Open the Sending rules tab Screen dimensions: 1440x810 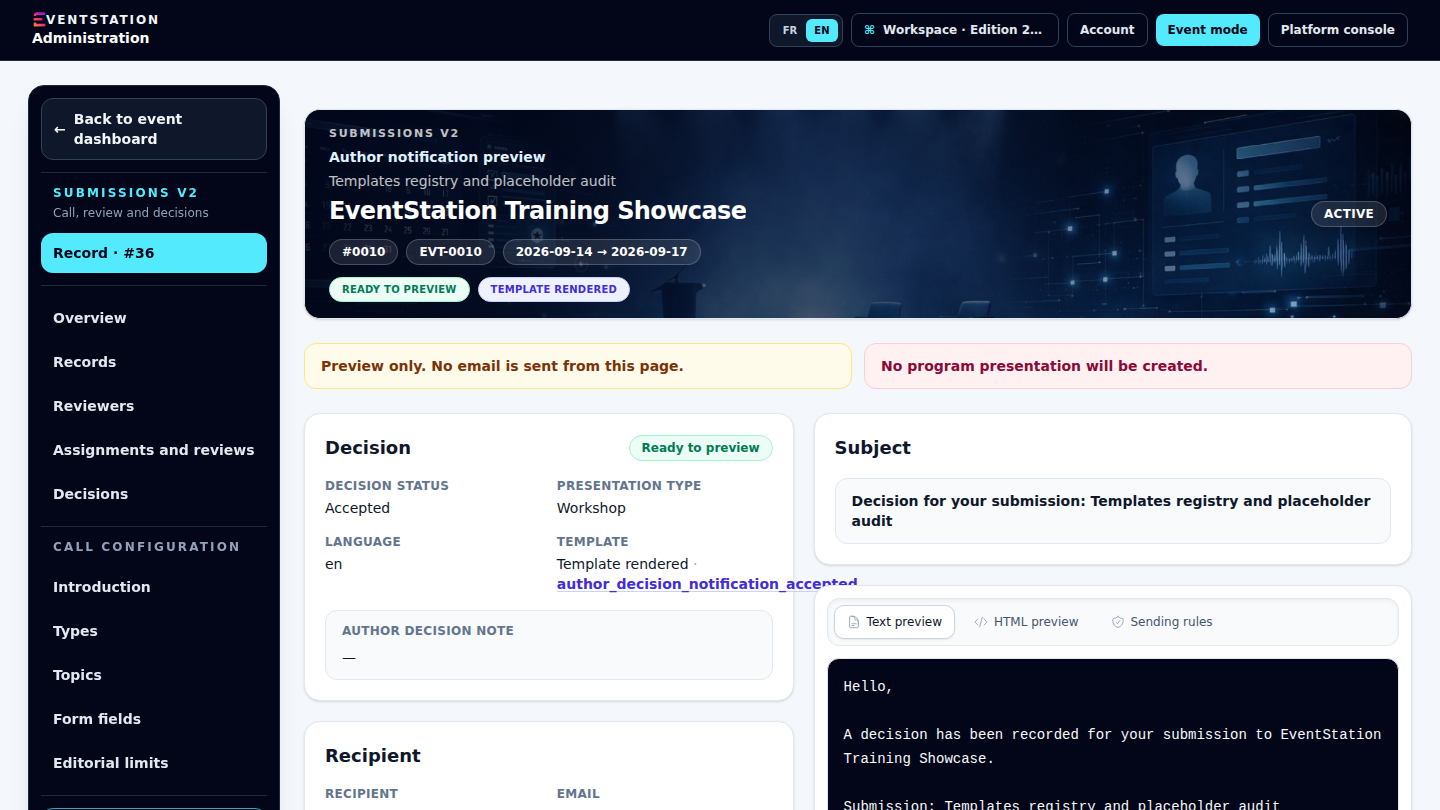1162,622
